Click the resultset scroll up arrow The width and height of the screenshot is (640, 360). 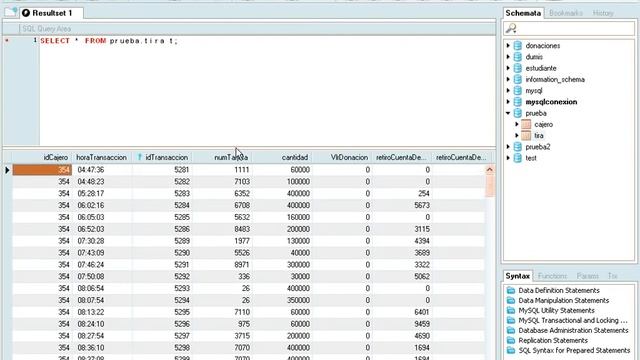pyautogui.click(x=489, y=169)
